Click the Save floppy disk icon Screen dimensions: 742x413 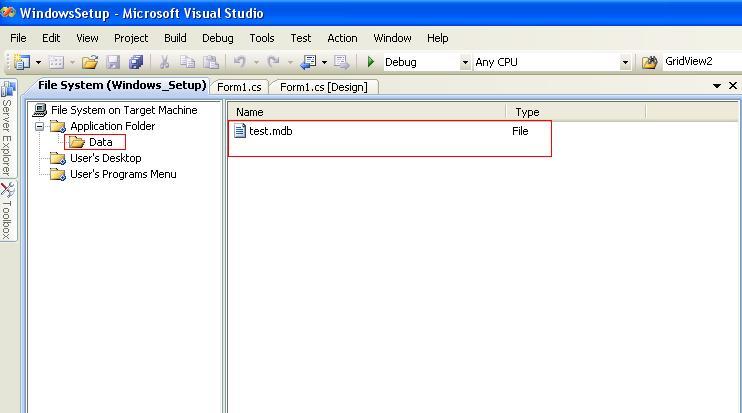click(x=113, y=62)
